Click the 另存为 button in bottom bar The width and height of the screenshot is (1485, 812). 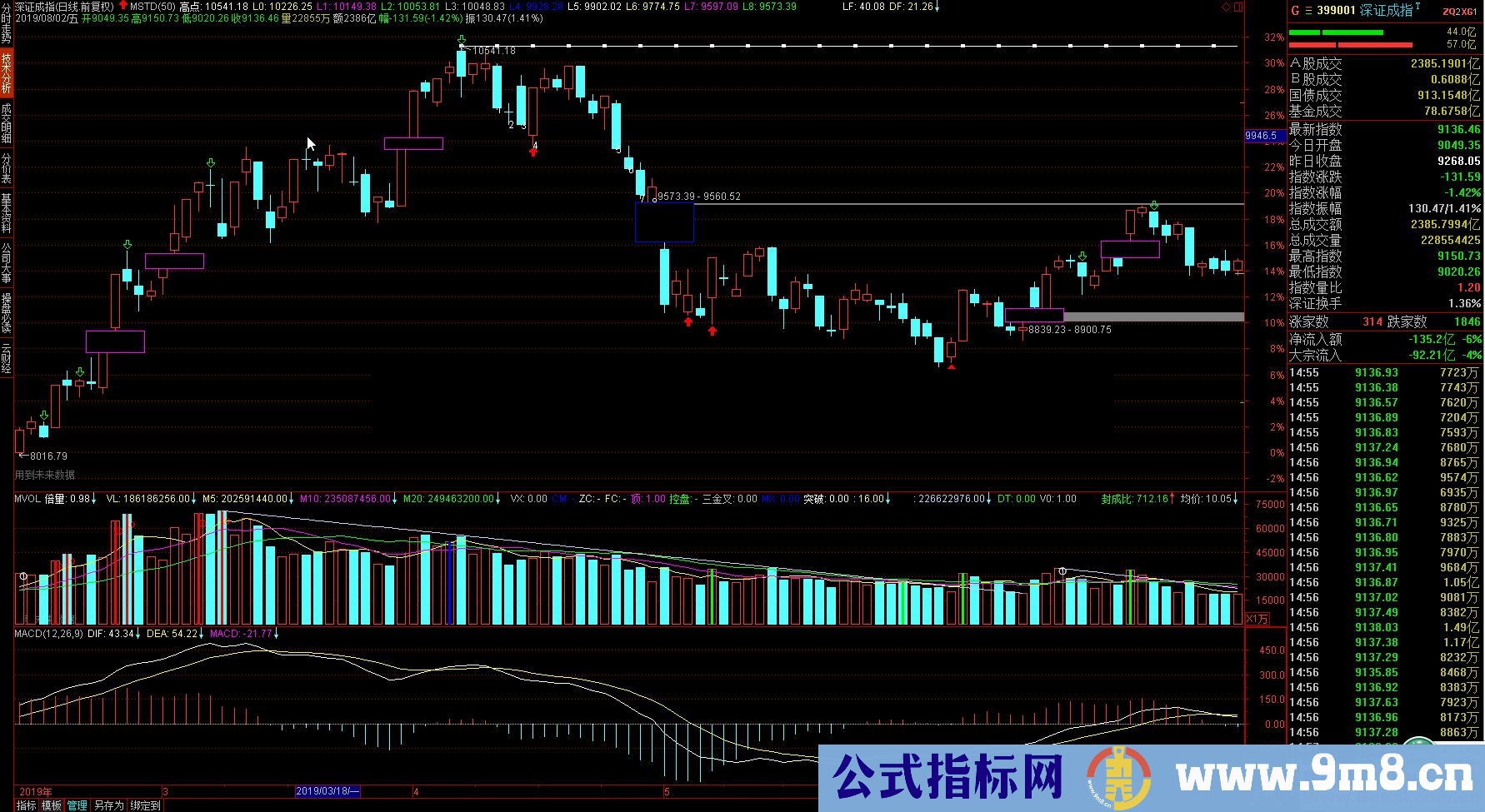[108, 805]
